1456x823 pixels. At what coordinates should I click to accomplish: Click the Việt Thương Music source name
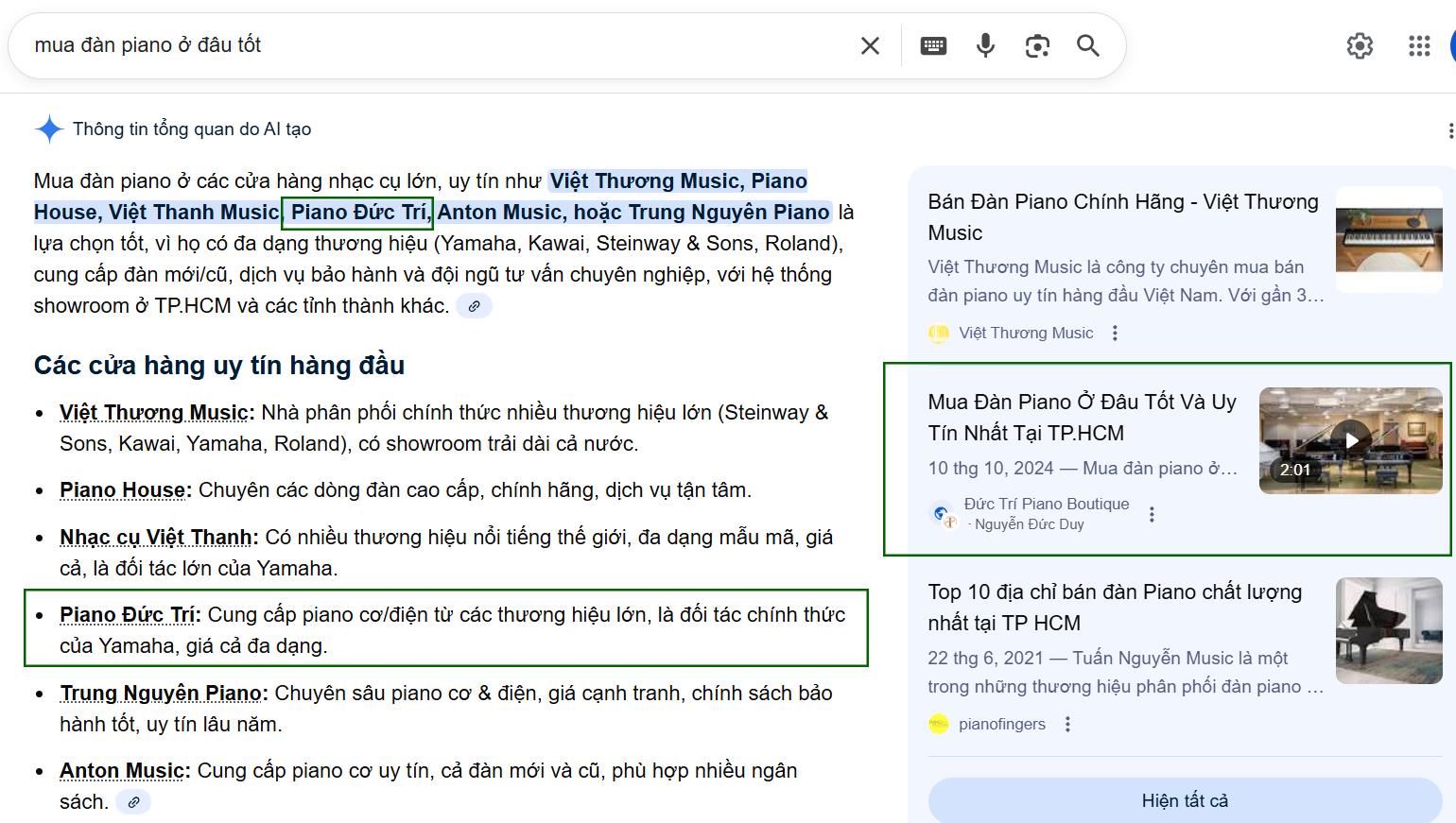click(x=1026, y=333)
